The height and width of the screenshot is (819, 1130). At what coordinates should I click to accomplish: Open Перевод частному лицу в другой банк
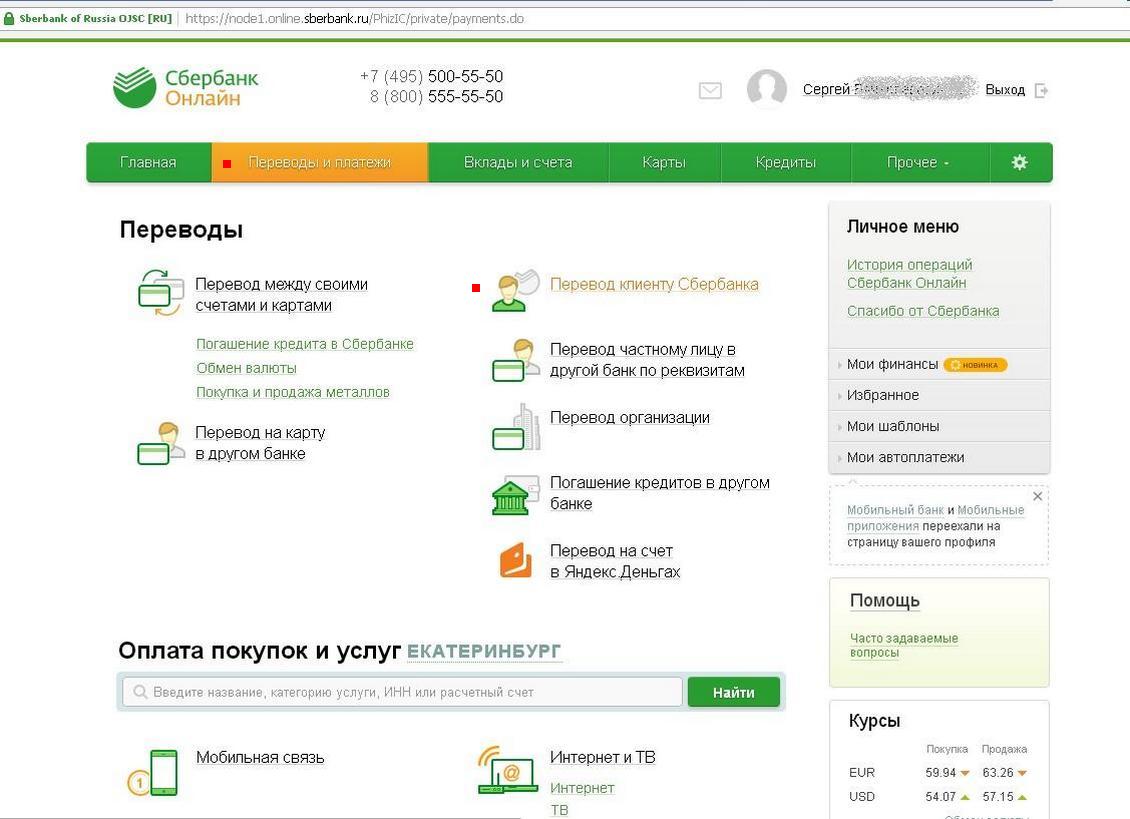(647, 359)
